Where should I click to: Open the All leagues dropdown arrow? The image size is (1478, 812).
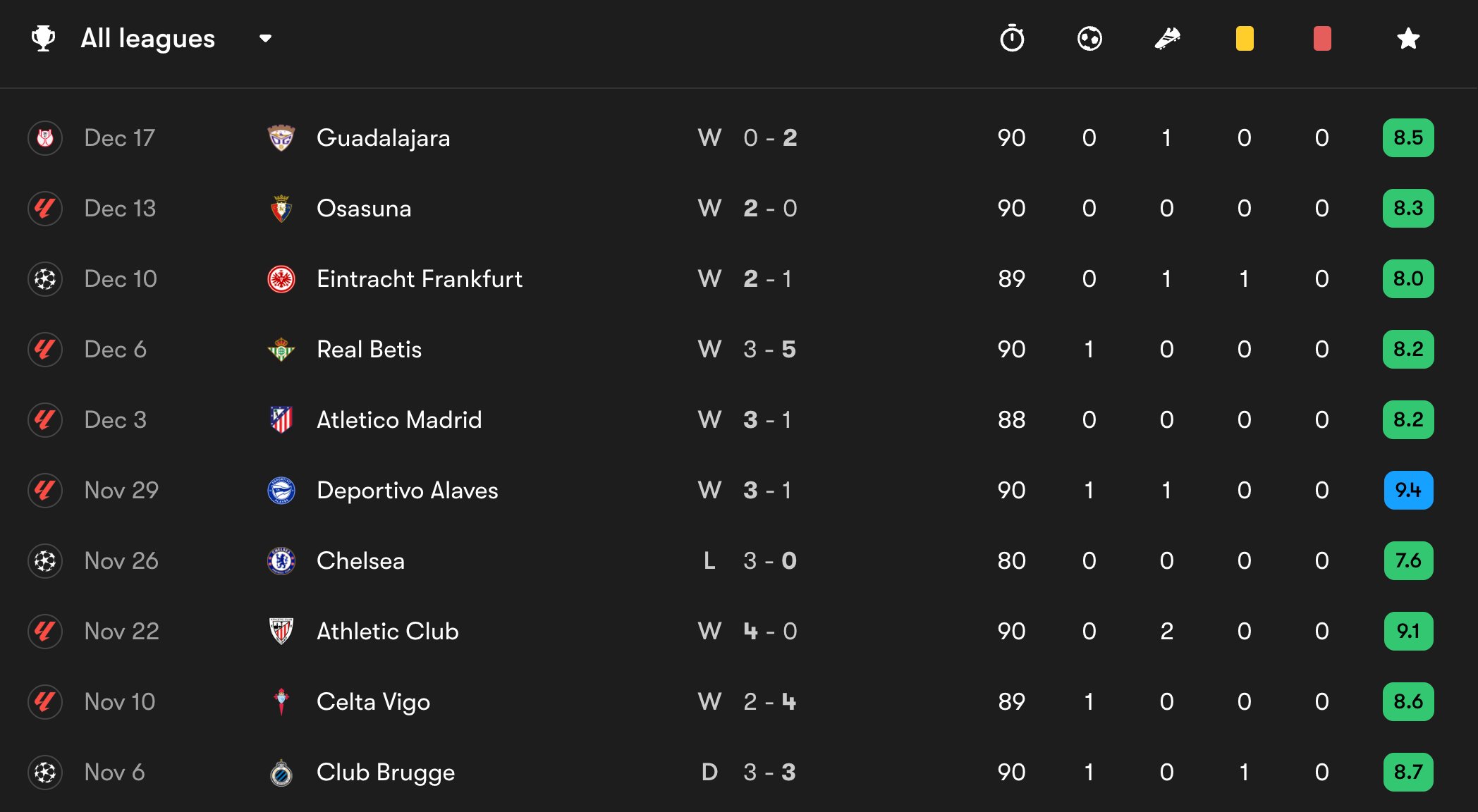coord(265,39)
